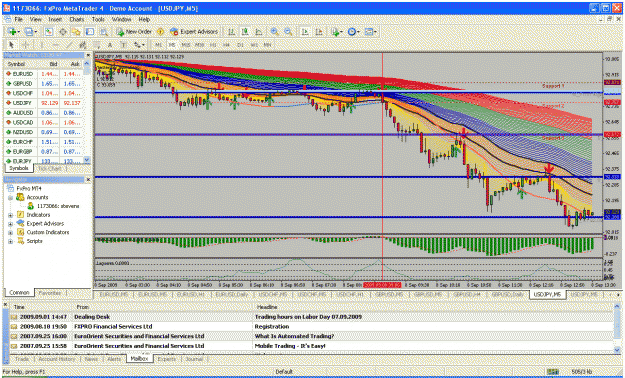Select the equidistant channel tool

(x=83, y=45)
